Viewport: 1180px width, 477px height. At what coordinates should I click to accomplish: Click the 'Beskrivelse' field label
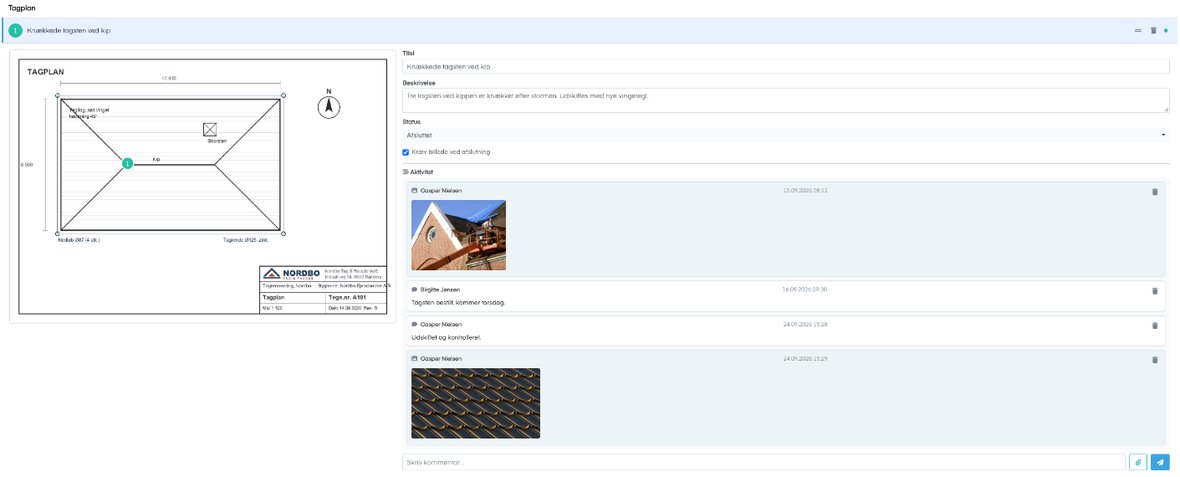coord(417,83)
